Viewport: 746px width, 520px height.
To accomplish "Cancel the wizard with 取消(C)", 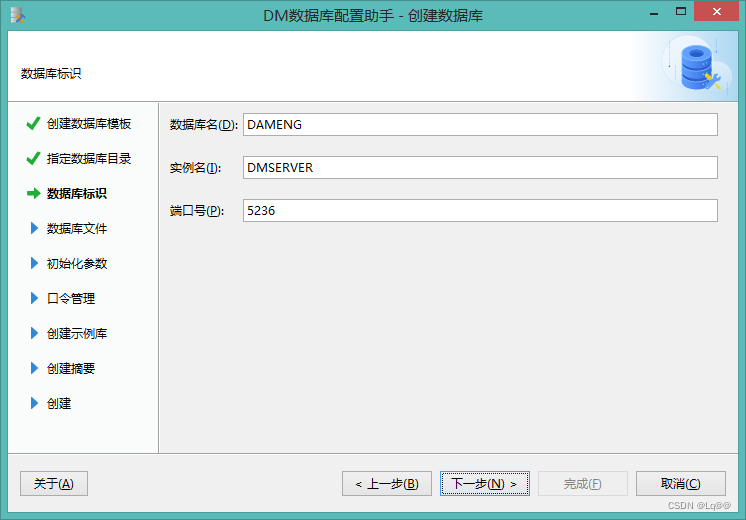I will [681, 483].
